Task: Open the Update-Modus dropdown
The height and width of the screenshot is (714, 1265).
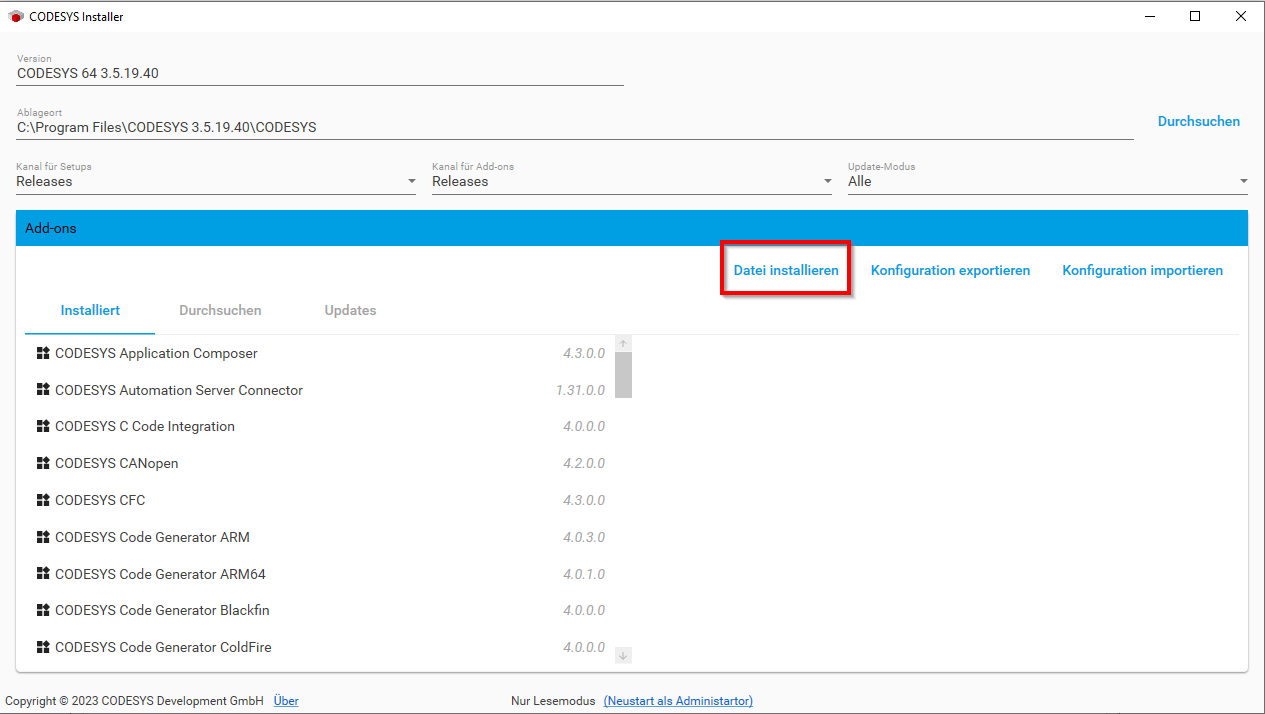Action: click(x=1048, y=181)
